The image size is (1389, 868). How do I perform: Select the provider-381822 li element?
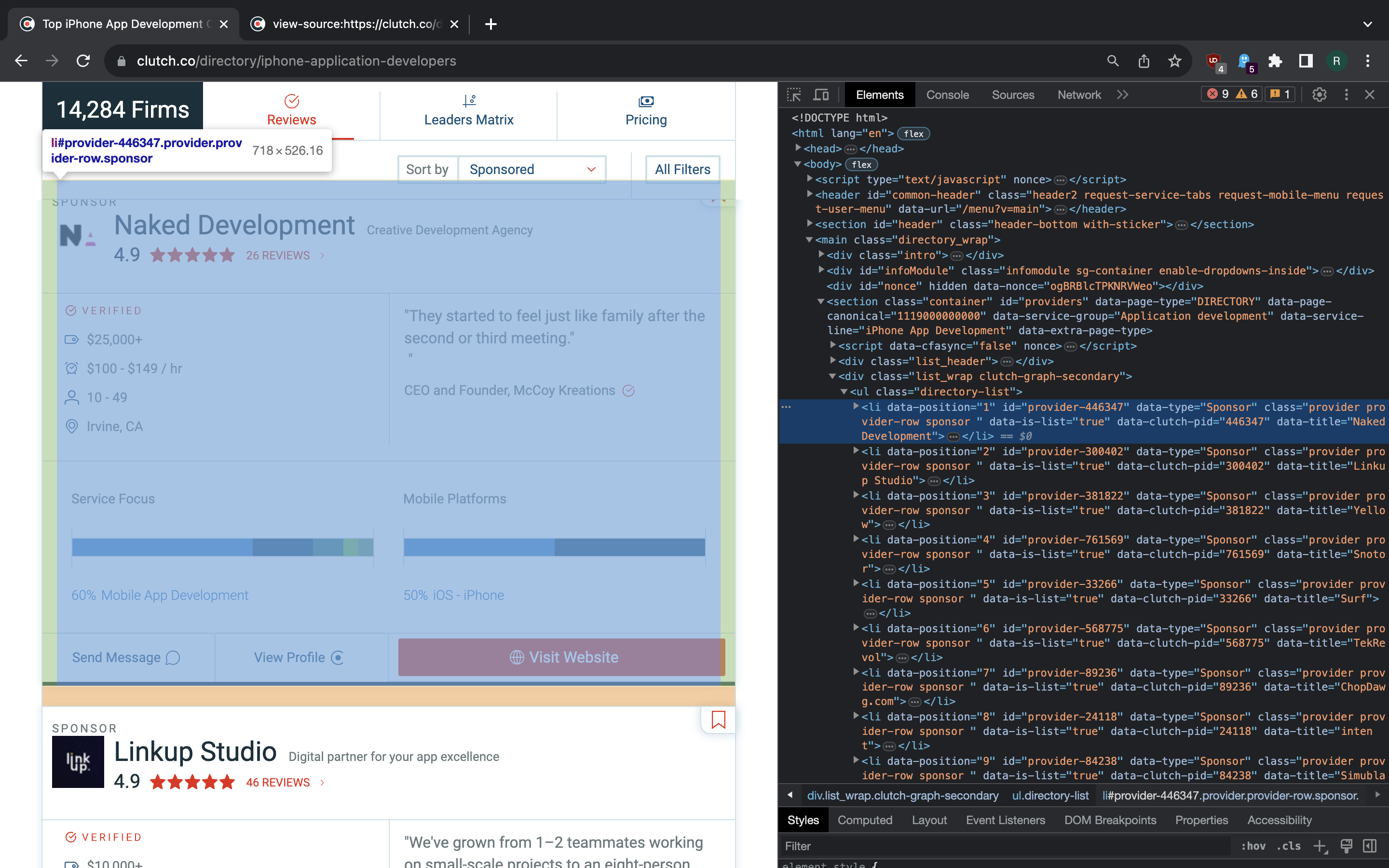click(1084, 510)
